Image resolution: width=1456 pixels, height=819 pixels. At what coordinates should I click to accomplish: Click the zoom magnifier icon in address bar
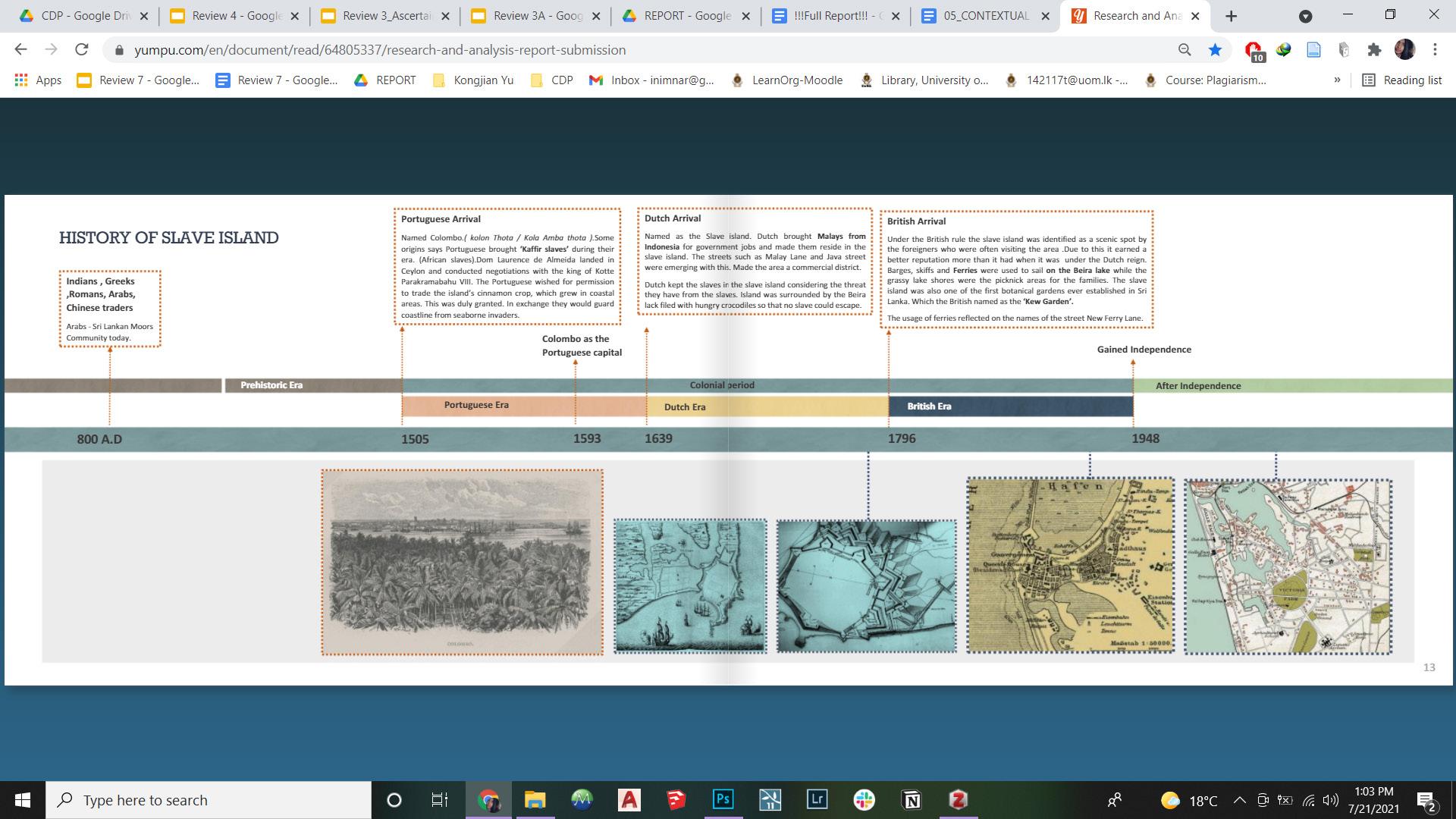tap(1185, 50)
